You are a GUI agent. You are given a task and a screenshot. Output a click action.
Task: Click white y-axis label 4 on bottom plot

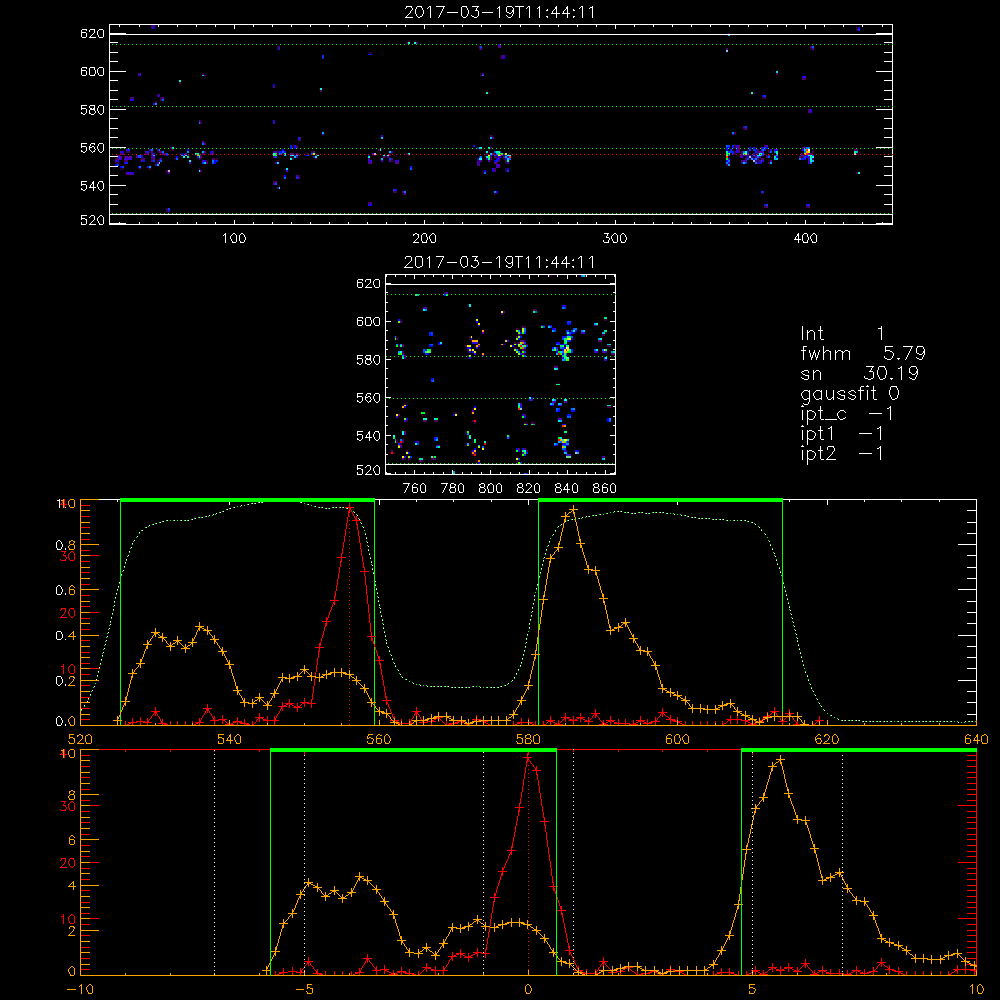point(71,886)
